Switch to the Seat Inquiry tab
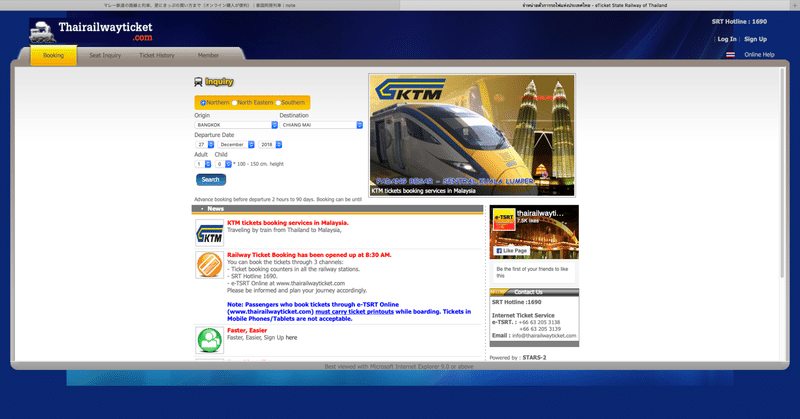800x419 pixels. (x=105, y=55)
